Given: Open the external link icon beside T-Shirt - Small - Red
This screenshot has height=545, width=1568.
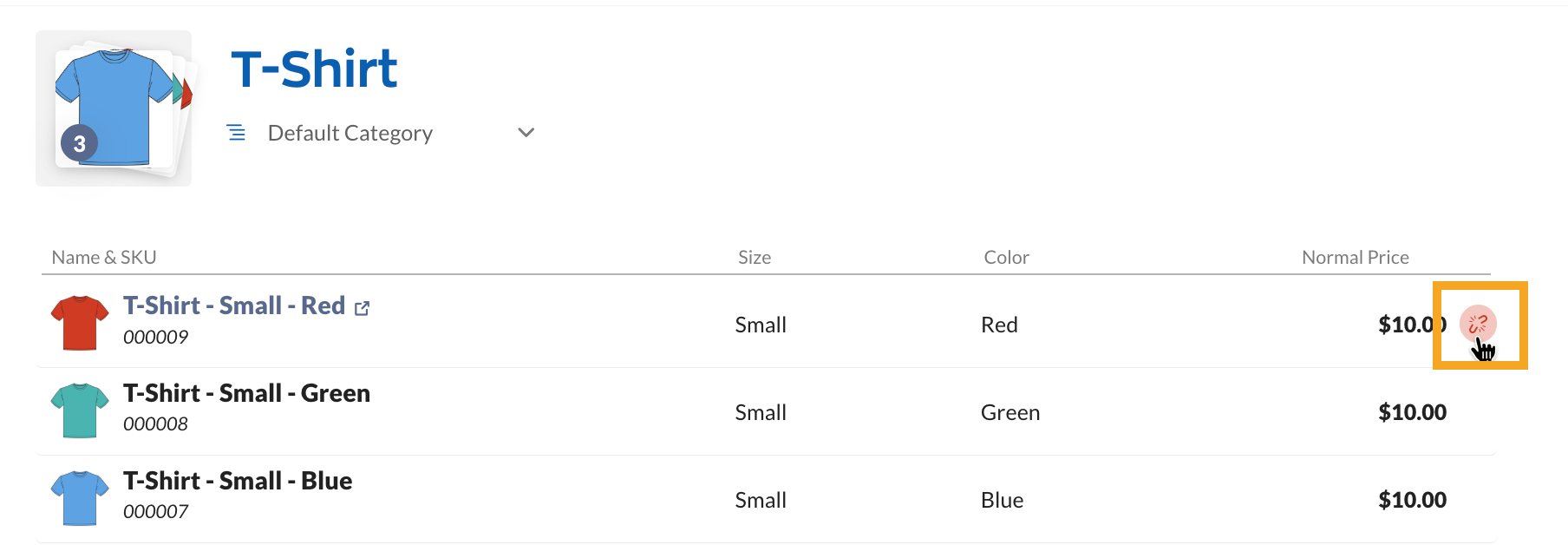Looking at the screenshot, I should coord(363,306).
